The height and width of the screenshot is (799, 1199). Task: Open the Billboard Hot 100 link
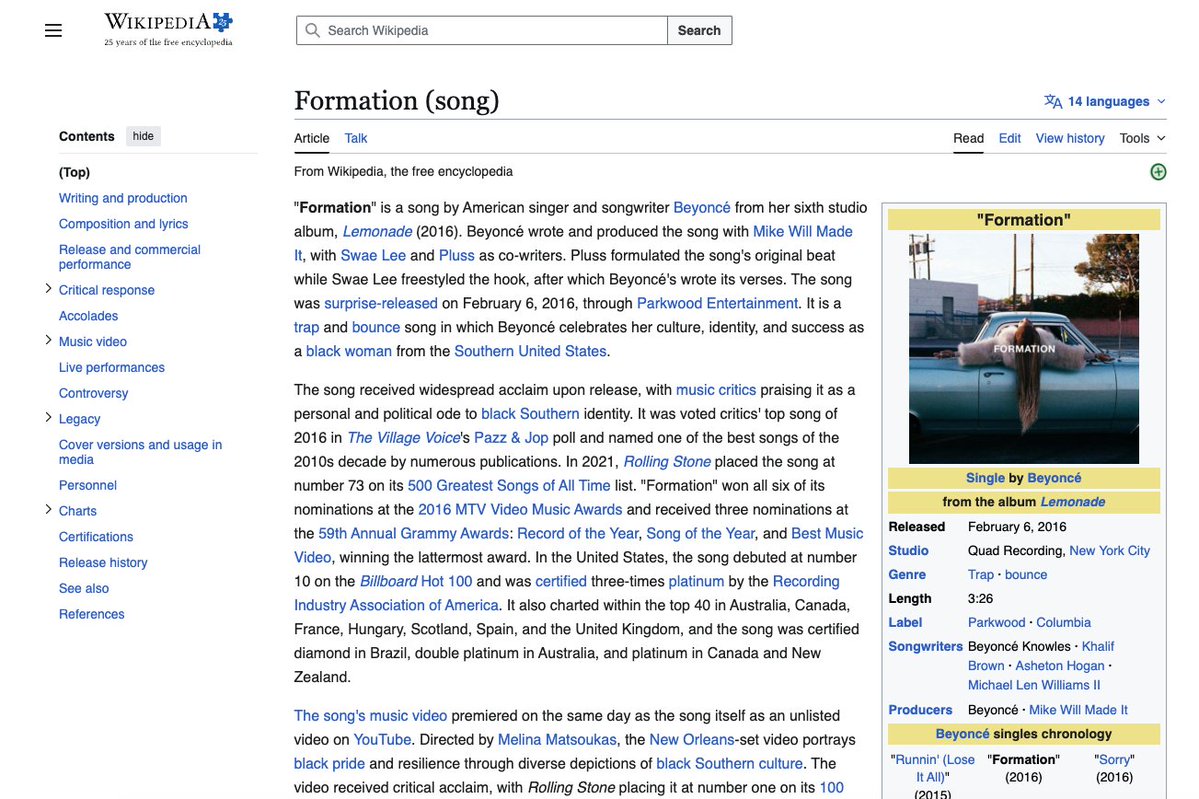(x=416, y=582)
